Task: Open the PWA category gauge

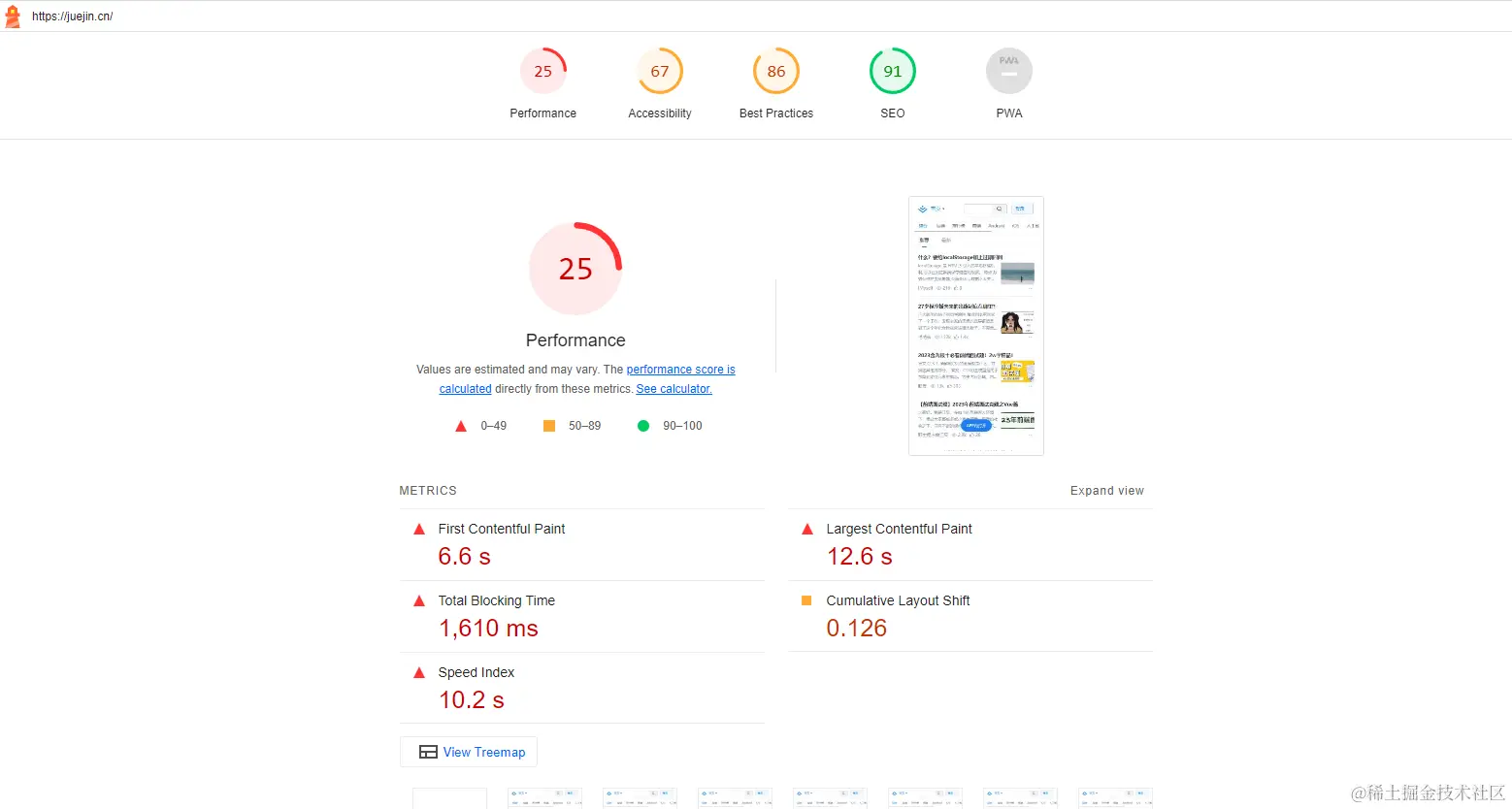Action: pyautogui.click(x=1009, y=71)
